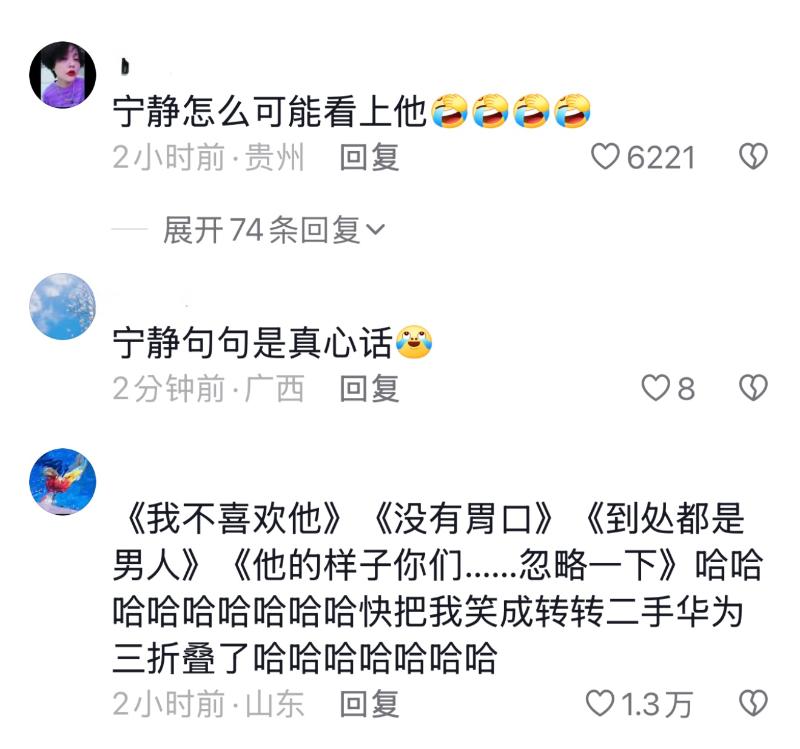Image resolution: width=800 pixels, height=749 pixels.
Task: Tap the long comment starting 《我不喜欢他》
Action: (438, 588)
